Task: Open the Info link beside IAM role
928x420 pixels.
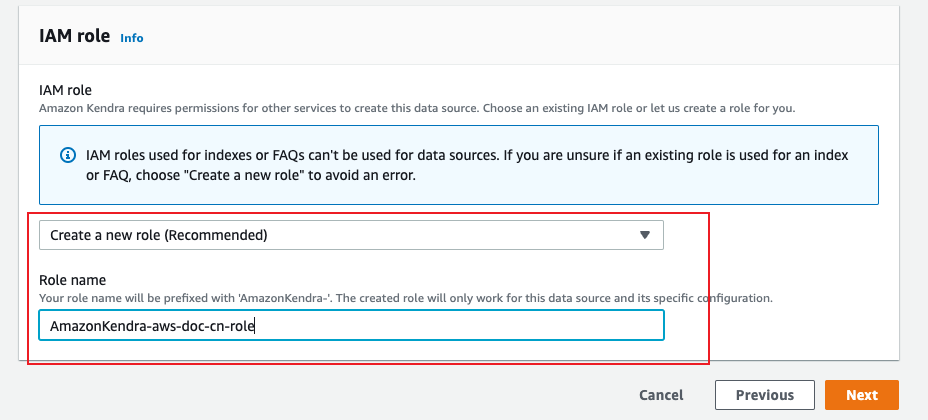Action: (x=131, y=38)
